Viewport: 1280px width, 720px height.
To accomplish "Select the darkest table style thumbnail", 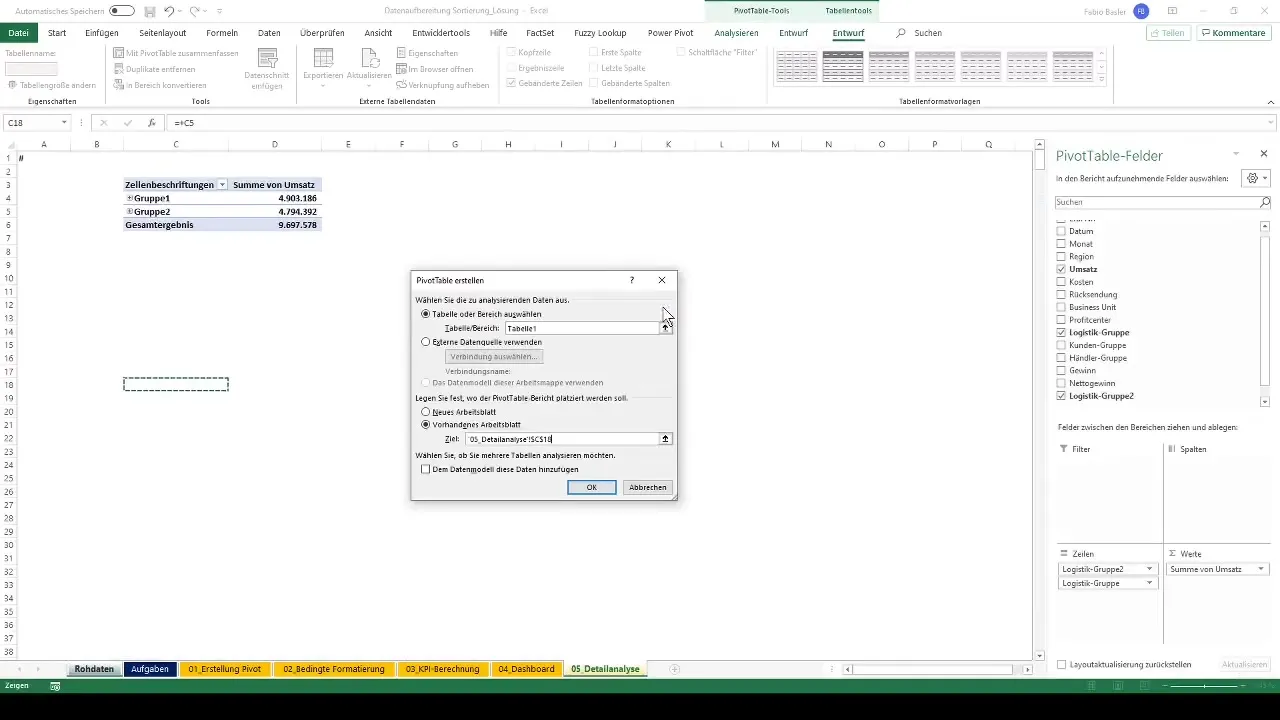I will [x=843, y=66].
